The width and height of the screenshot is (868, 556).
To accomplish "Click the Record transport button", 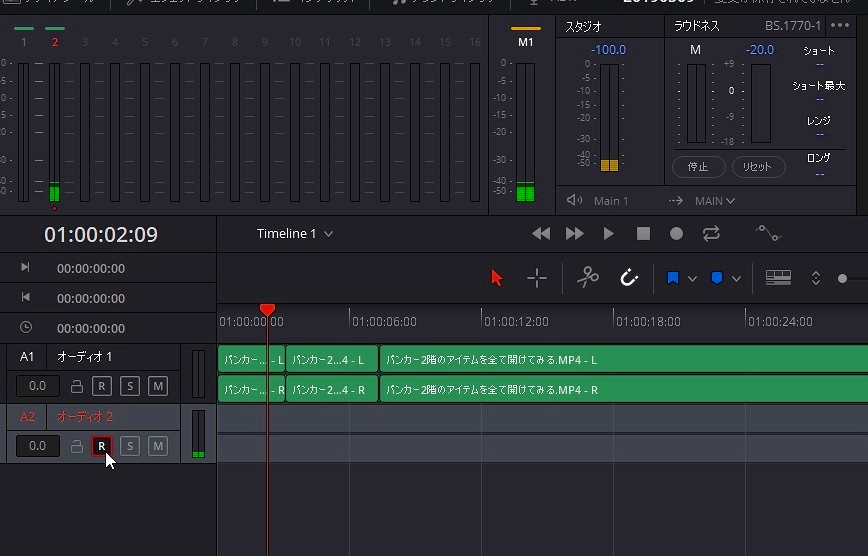I will tap(676, 233).
